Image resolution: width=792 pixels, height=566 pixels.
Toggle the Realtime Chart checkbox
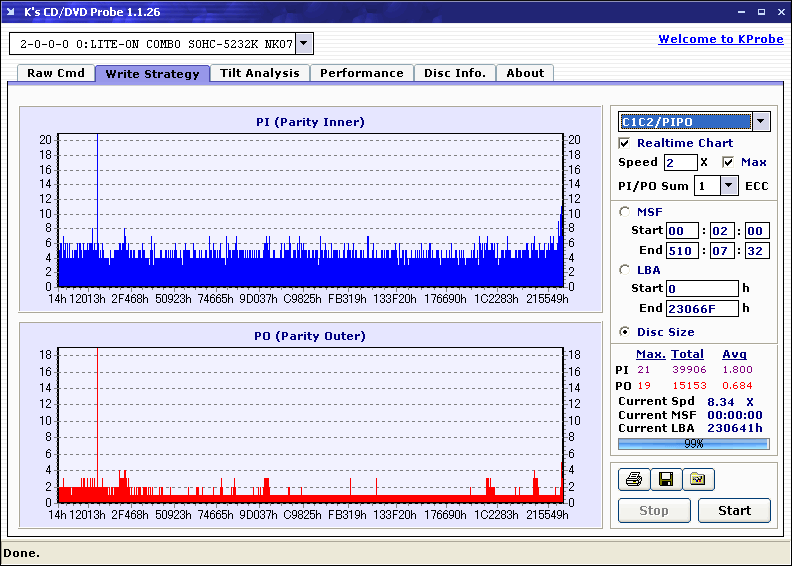(x=625, y=143)
